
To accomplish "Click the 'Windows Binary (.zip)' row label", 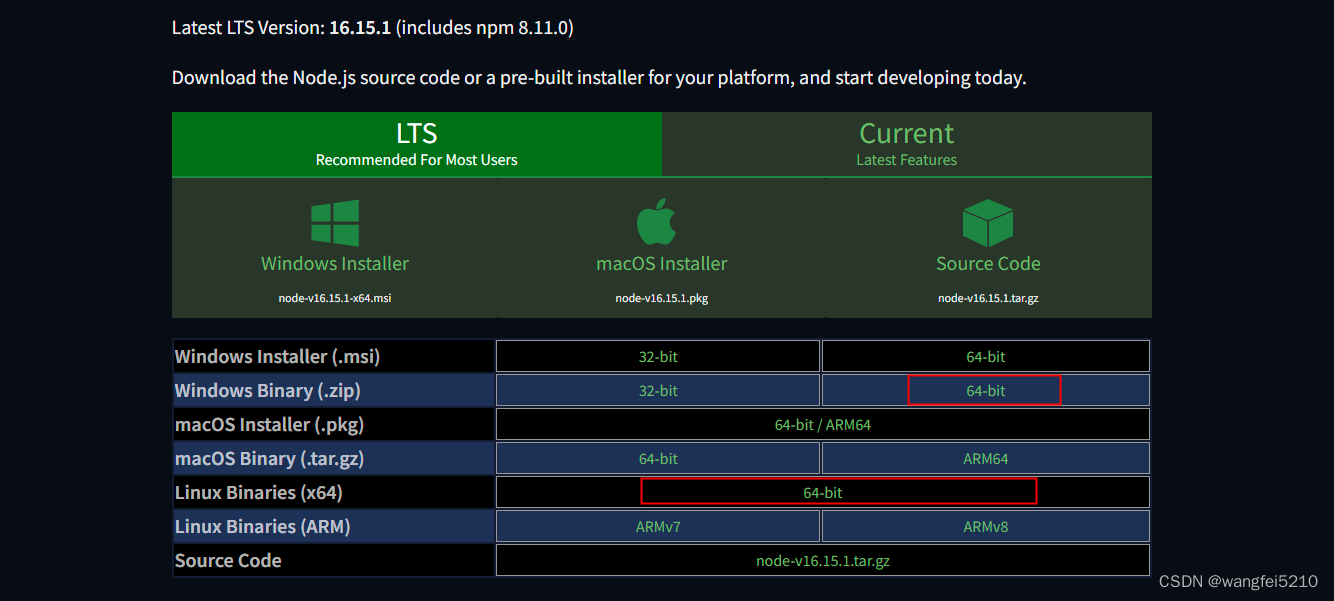I will pyautogui.click(x=268, y=391).
